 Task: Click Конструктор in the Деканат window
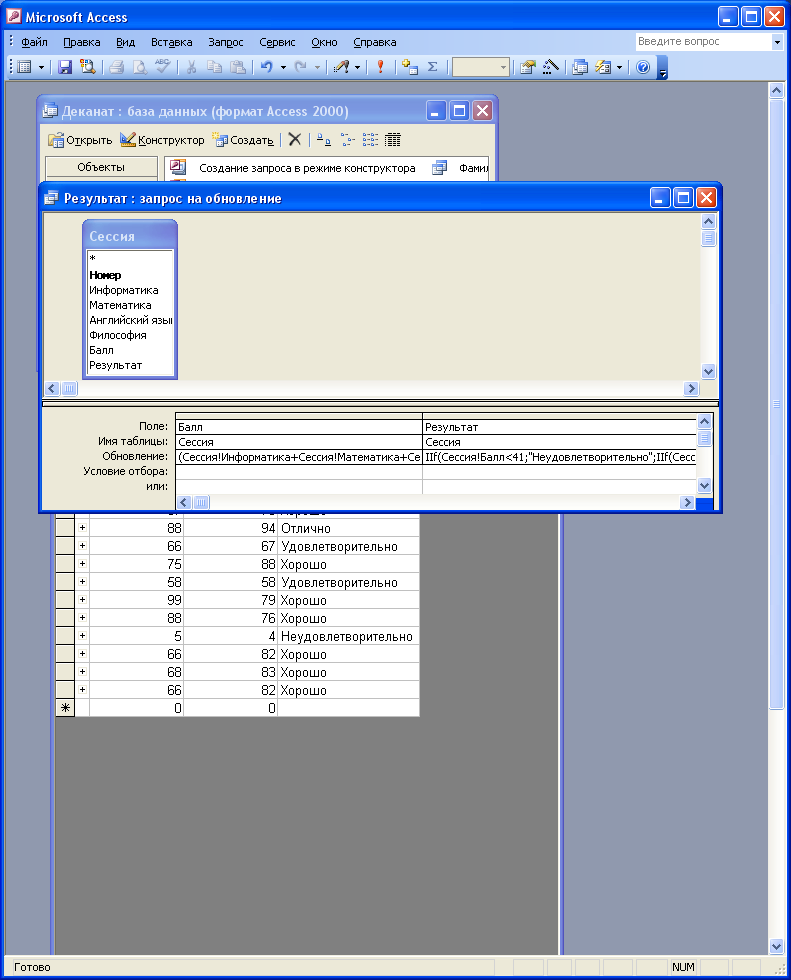[x=162, y=140]
